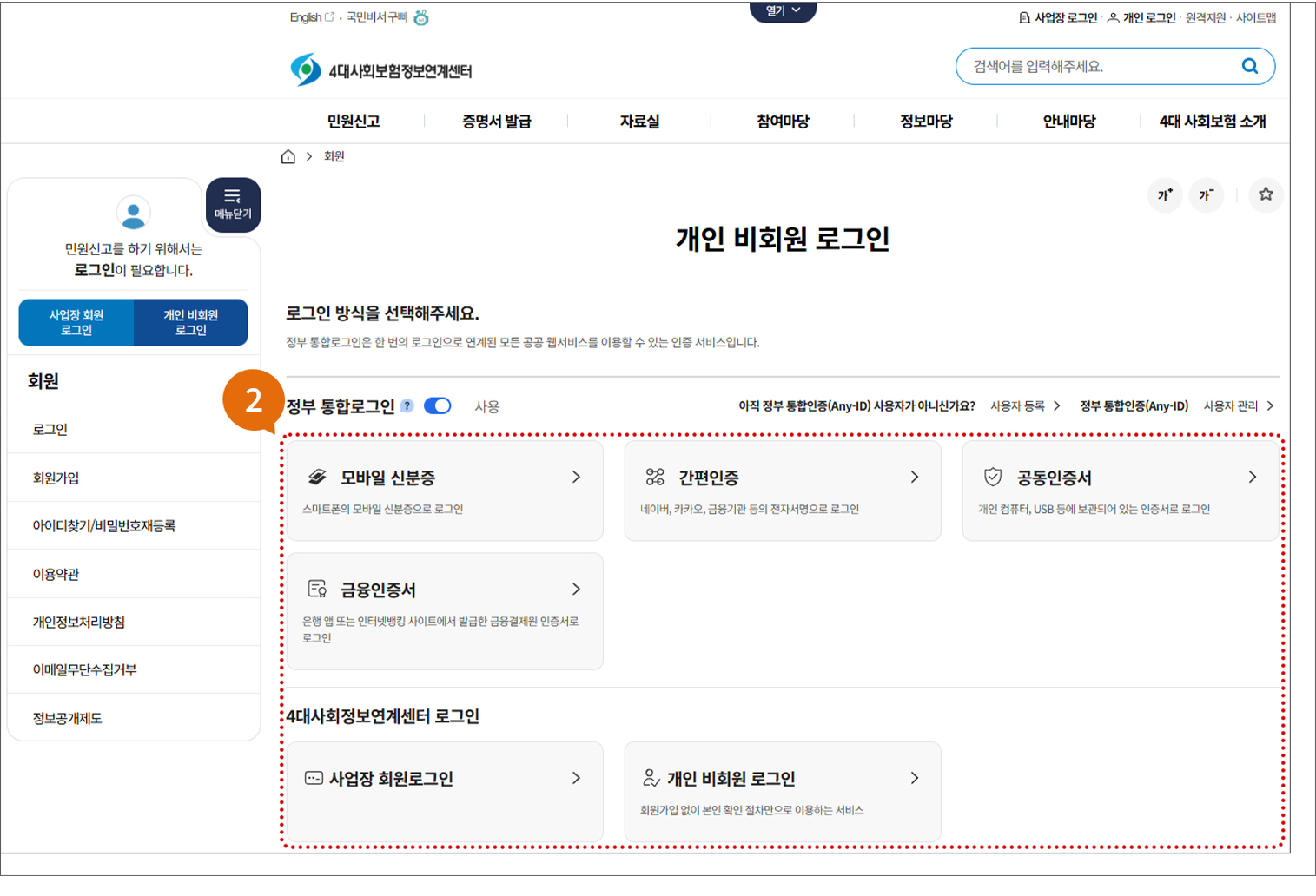Click the 모바일 신분증 stacked-card icon

click(317, 477)
